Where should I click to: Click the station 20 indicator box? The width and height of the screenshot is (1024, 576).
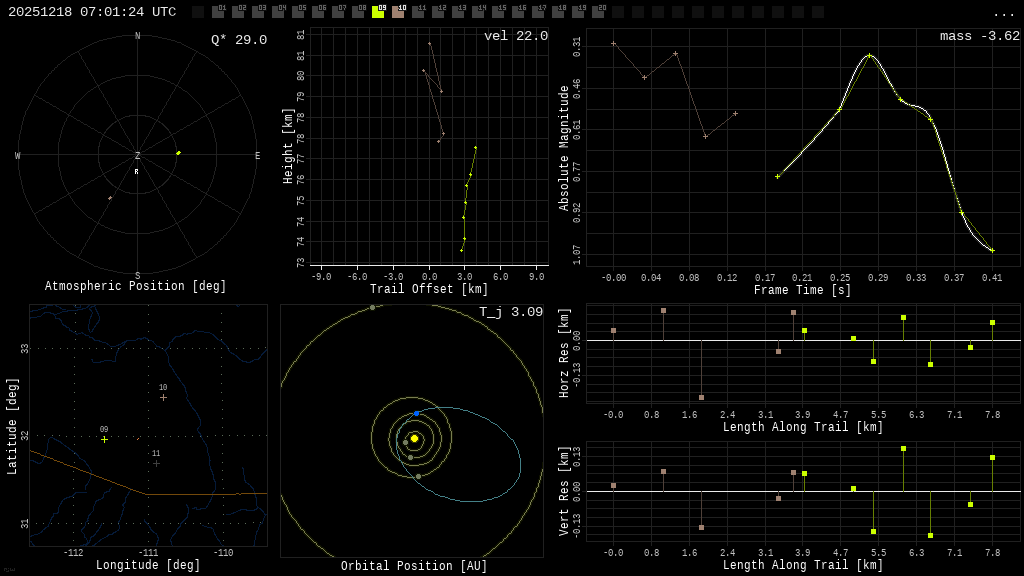pos(598,12)
